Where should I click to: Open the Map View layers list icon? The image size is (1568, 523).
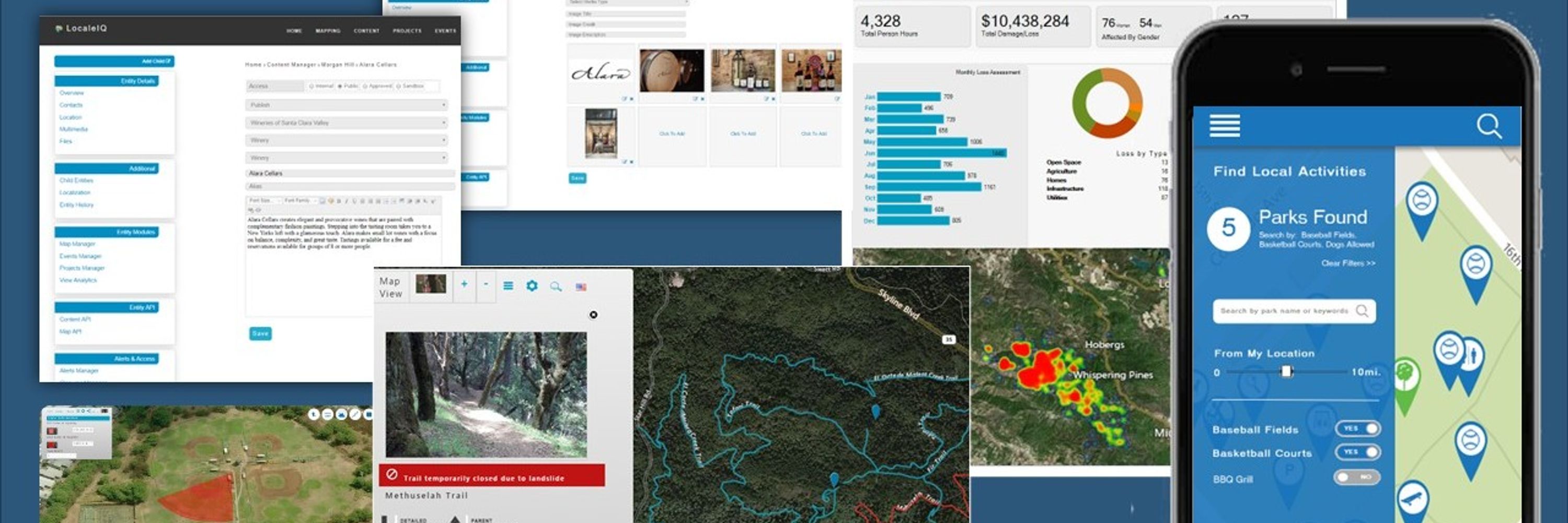(508, 286)
